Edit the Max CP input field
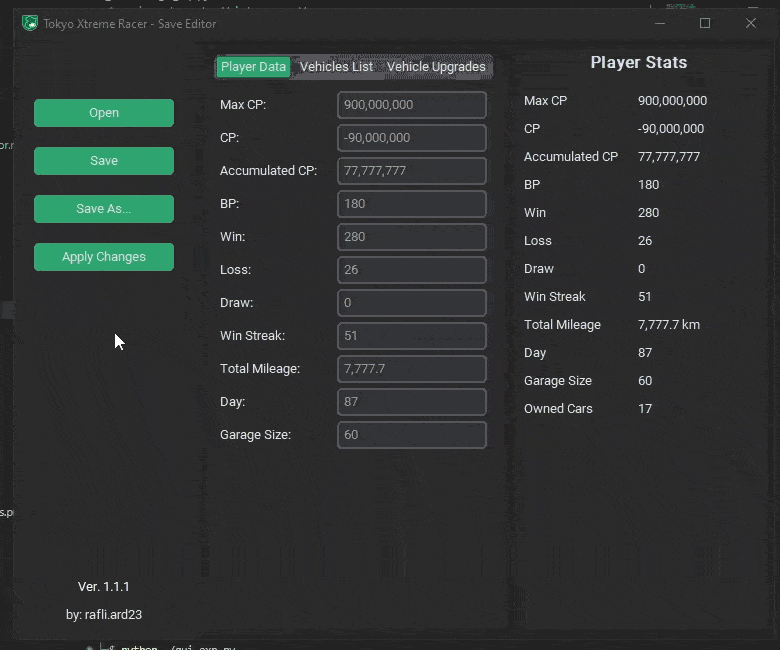Viewport: 780px width, 650px height. click(x=412, y=105)
